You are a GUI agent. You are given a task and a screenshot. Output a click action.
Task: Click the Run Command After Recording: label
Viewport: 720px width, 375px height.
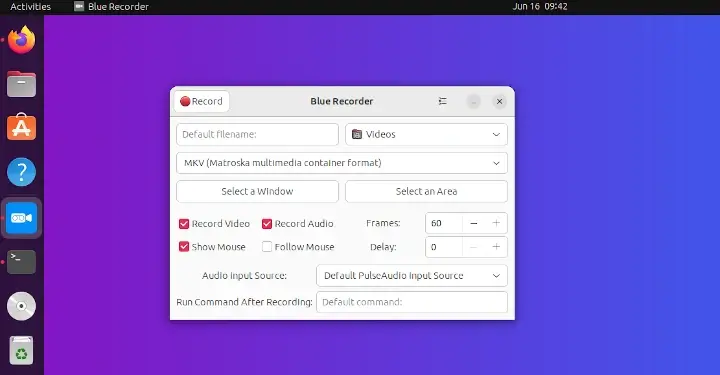(244, 302)
